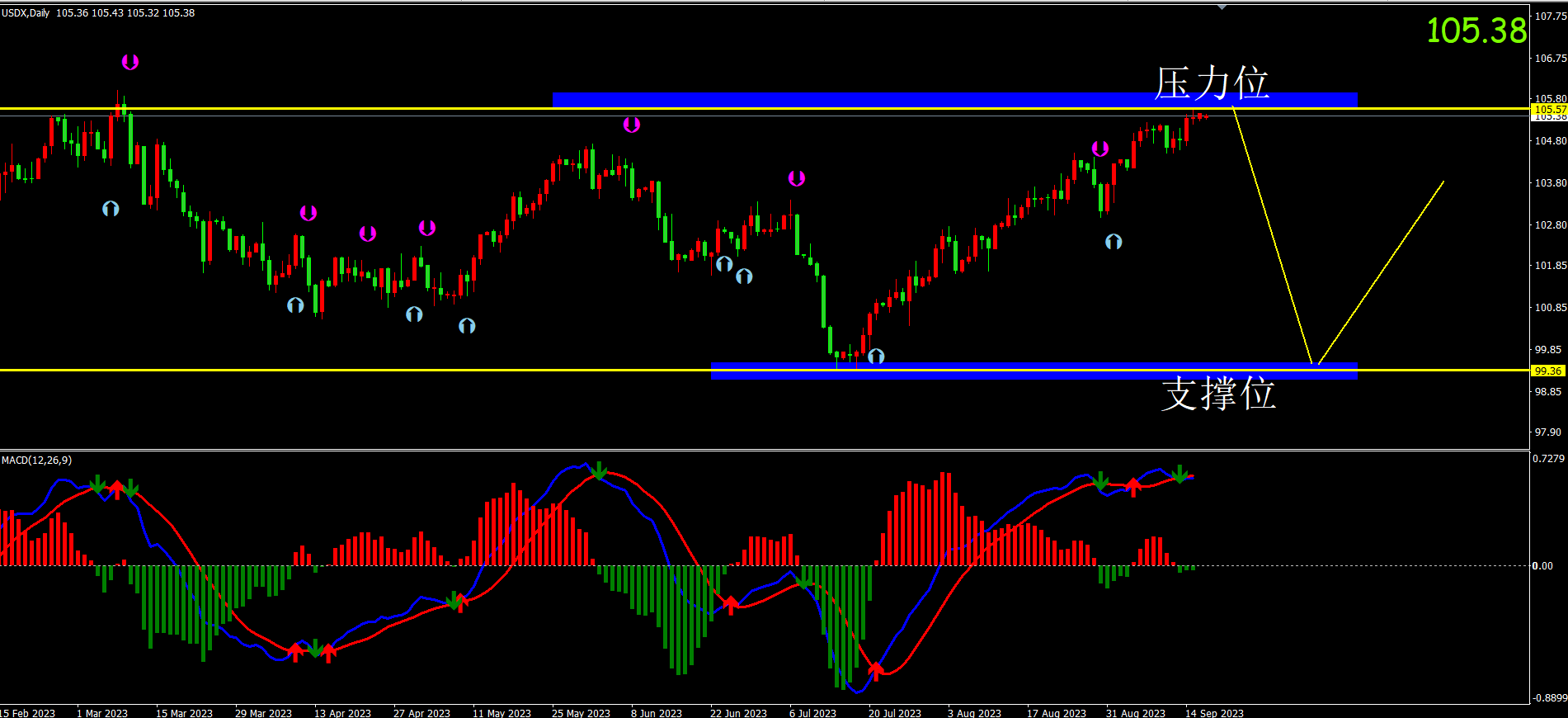The image size is (1568, 718).
Task: Select the lower blue support rectangle
Action: click(x=1034, y=371)
